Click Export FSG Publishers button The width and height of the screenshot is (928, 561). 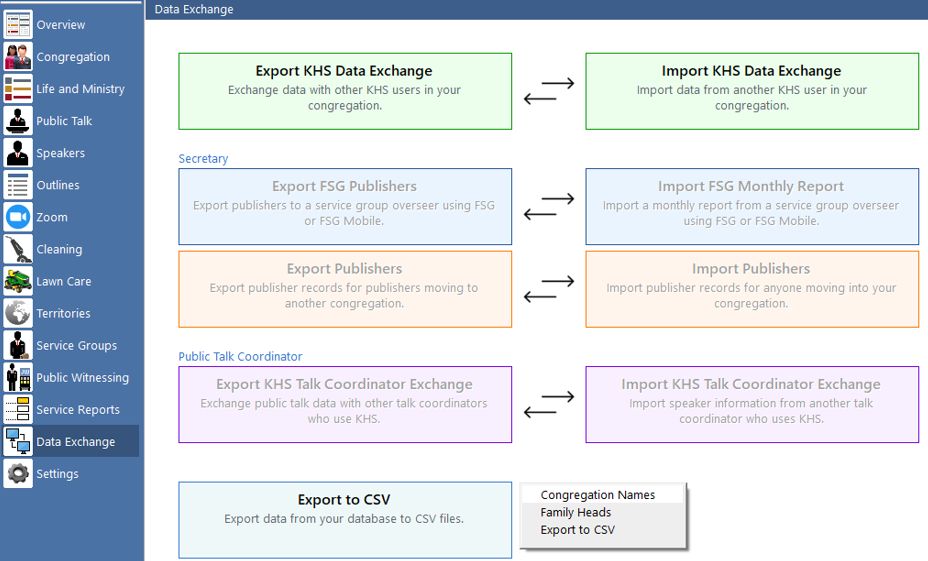(345, 207)
